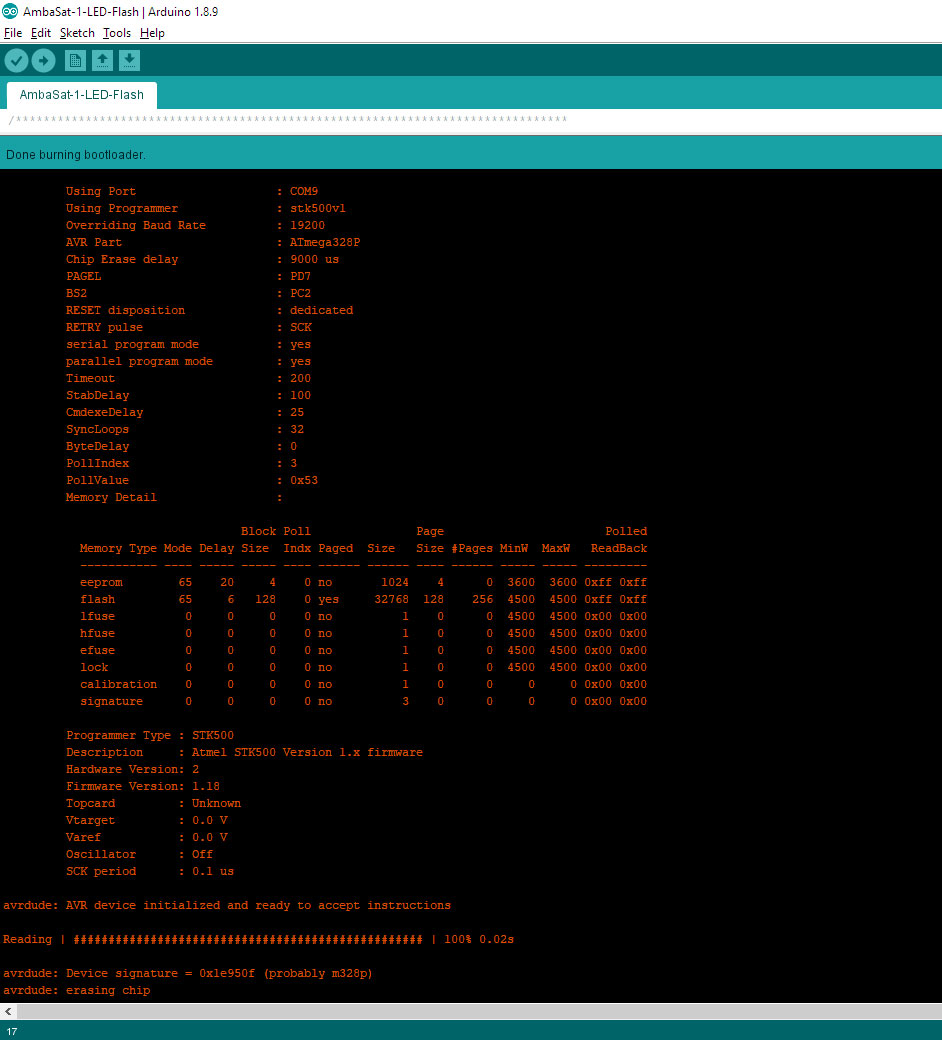Screen dimensions: 942x1040
Task: Open the Tools menu
Action: [117, 33]
